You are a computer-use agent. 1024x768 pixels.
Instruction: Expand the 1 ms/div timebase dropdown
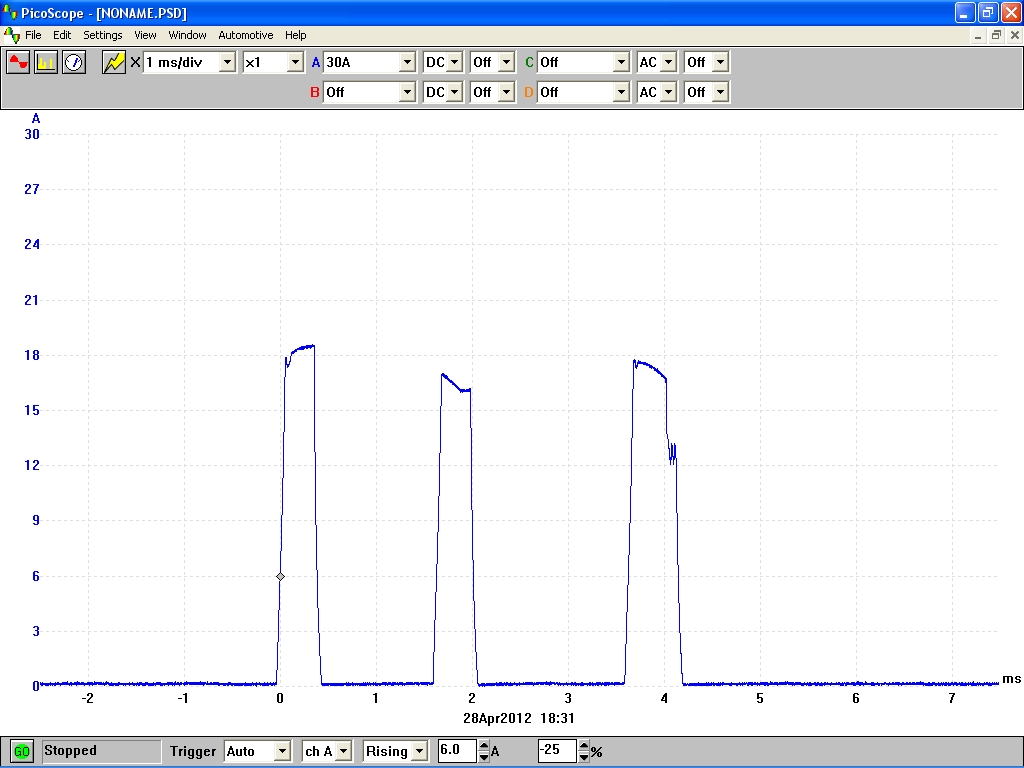[227, 62]
